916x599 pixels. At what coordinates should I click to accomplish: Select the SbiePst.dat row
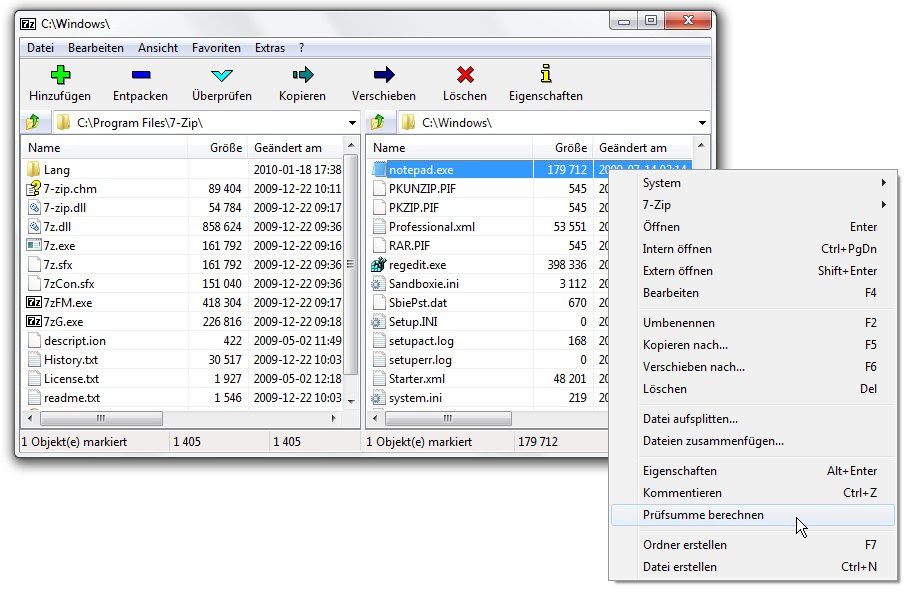click(488, 302)
